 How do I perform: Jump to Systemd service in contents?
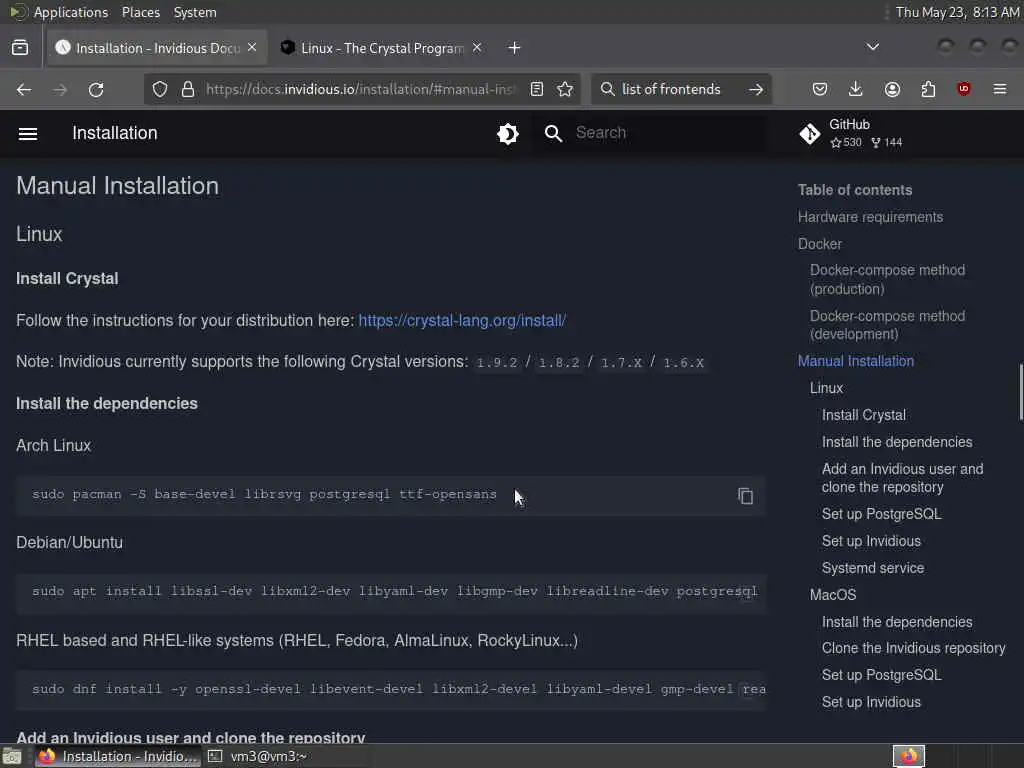[x=873, y=568]
